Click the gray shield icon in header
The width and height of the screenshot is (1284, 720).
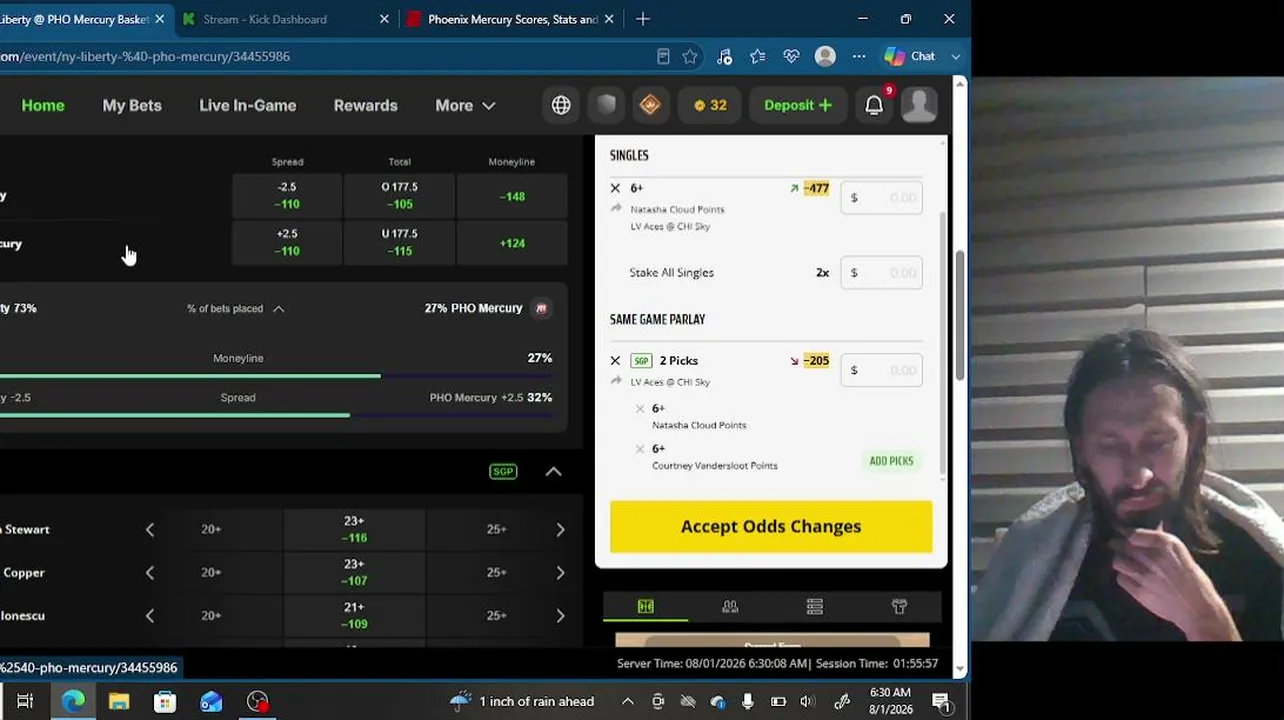point(606,105)
